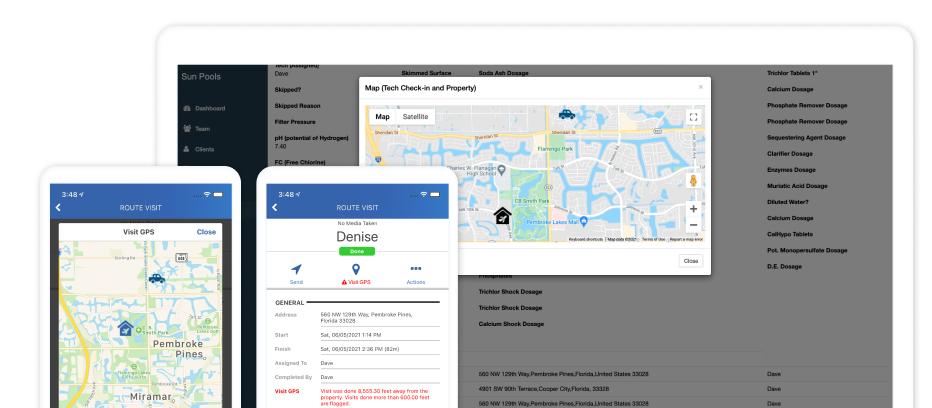
Task: Click the pH value 7.40
Action: click(280, 146)
